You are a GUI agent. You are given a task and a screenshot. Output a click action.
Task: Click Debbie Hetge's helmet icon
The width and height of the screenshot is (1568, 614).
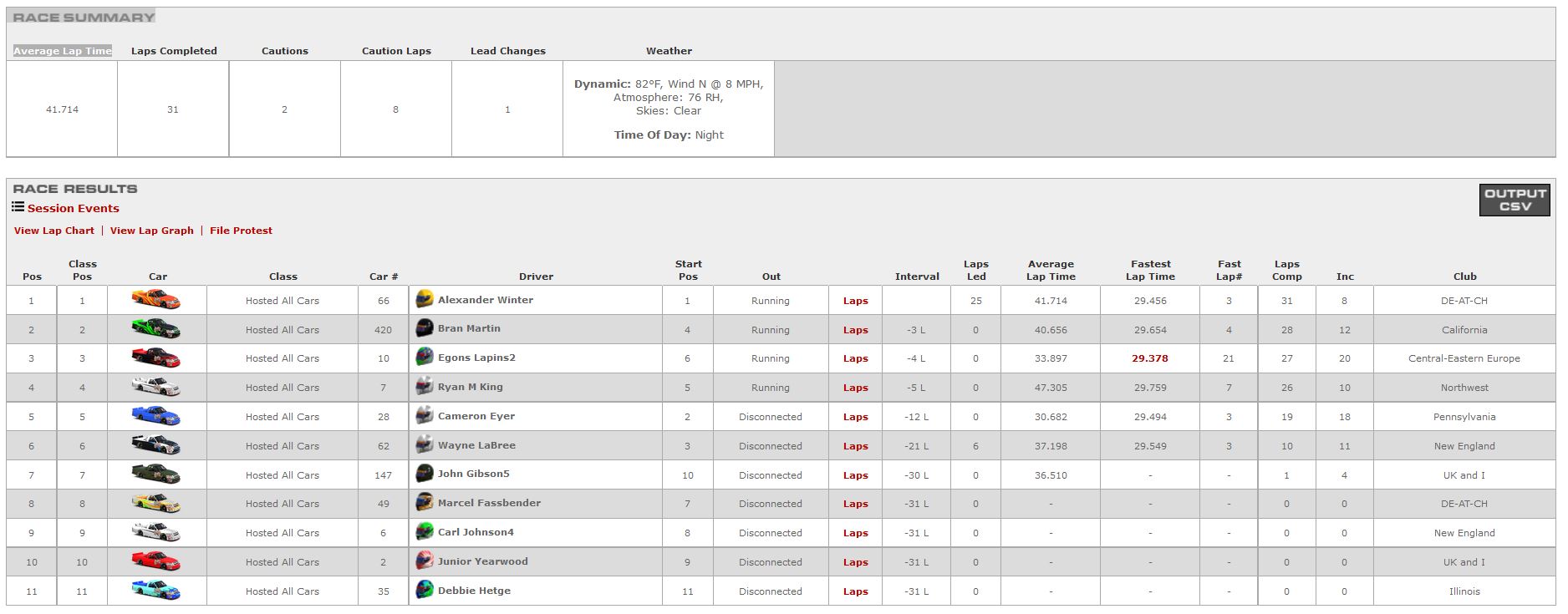[x=425, y=590]
